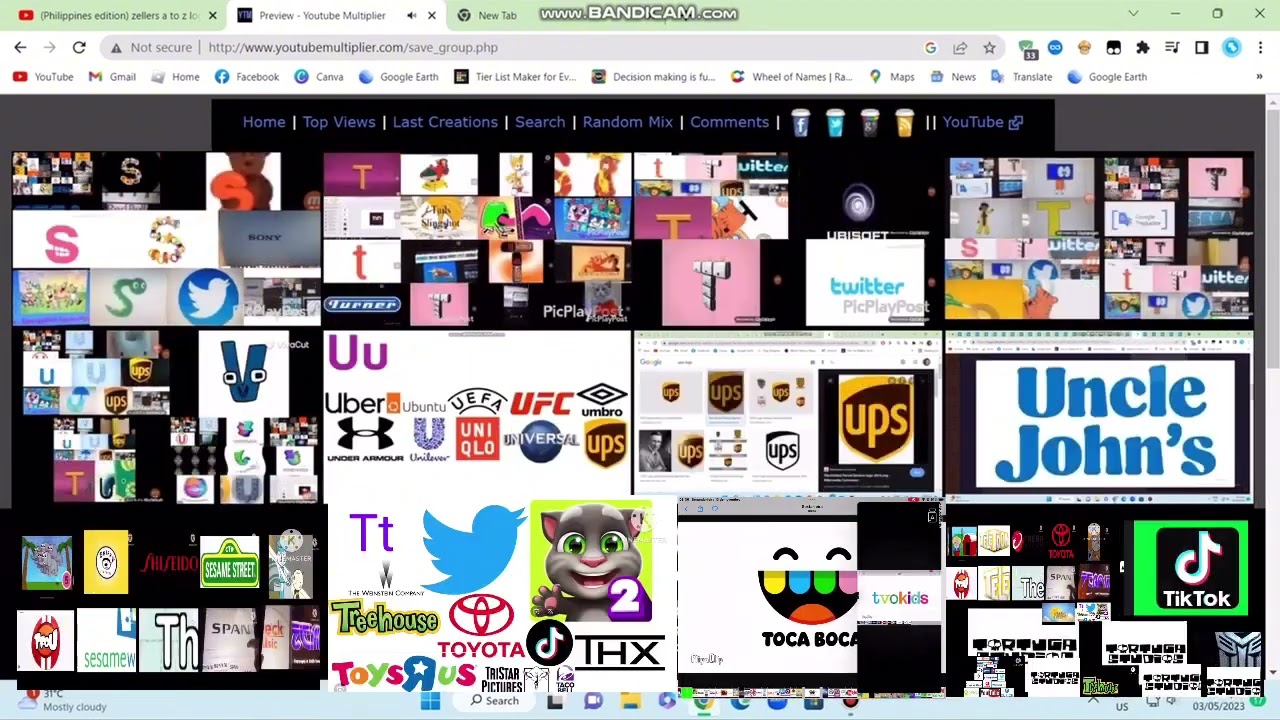Click the Tt logos video with Toyota

[500, 596]
